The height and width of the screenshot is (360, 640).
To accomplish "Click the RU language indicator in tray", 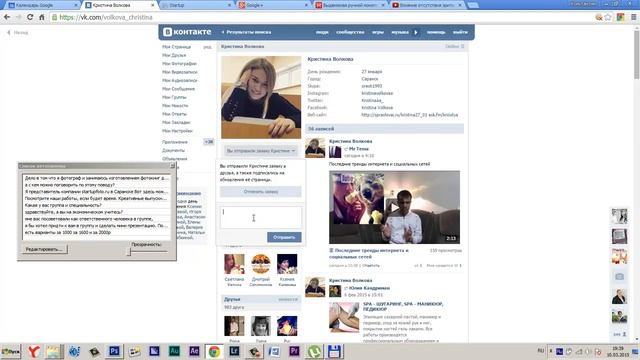I will click(541, 351).
